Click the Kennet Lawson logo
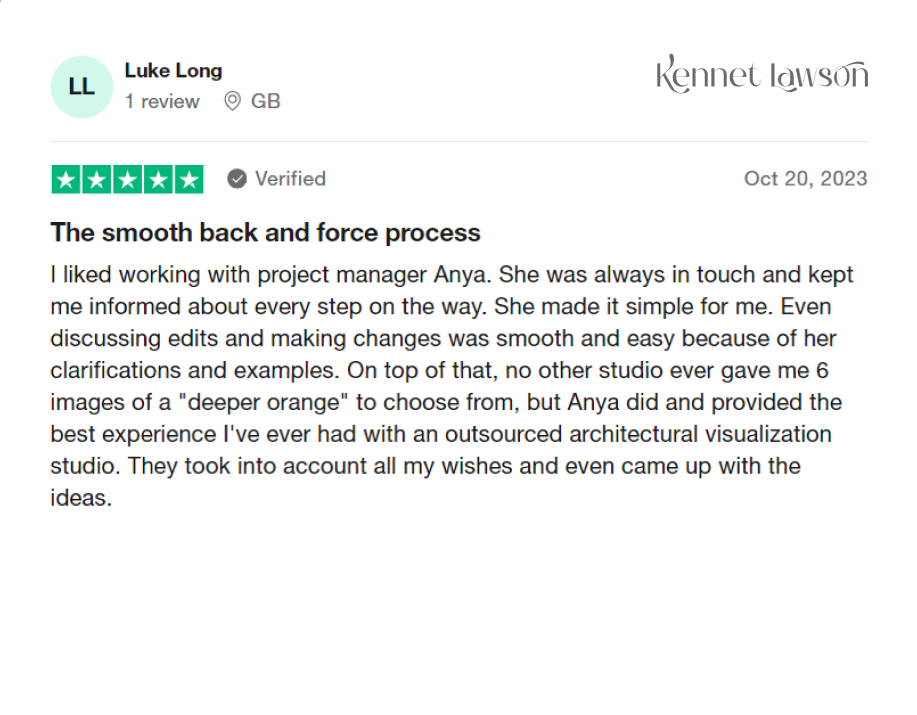This screenshot has width=917, height=715. point(762,75)
